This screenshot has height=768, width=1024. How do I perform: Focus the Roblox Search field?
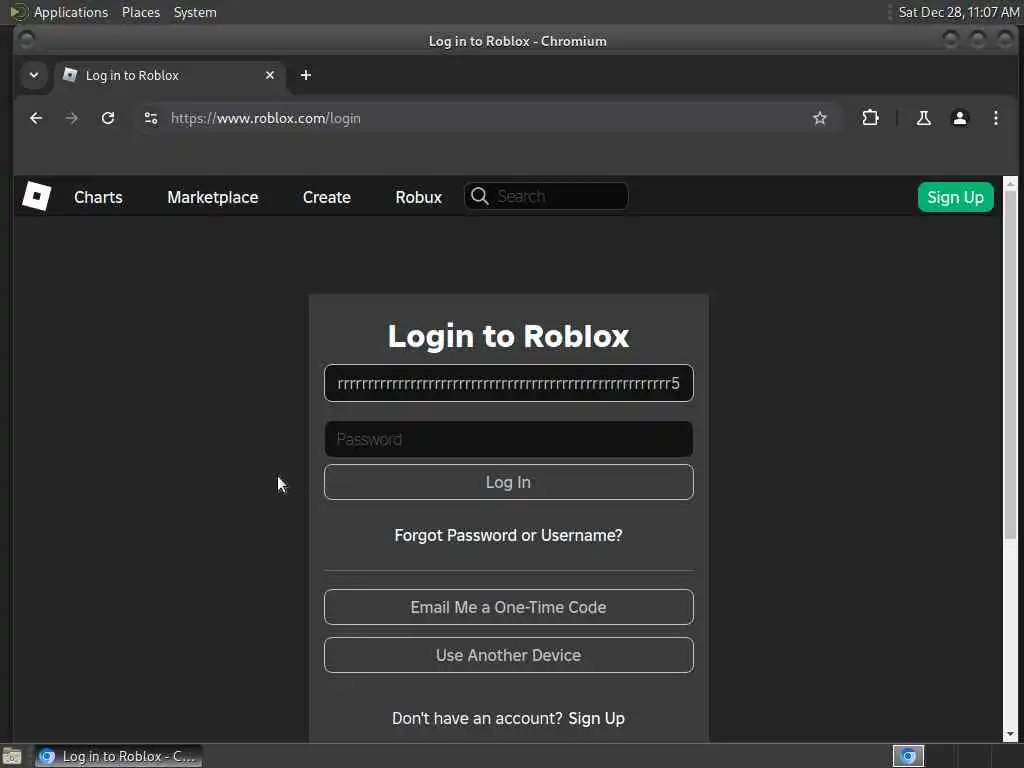546,196
